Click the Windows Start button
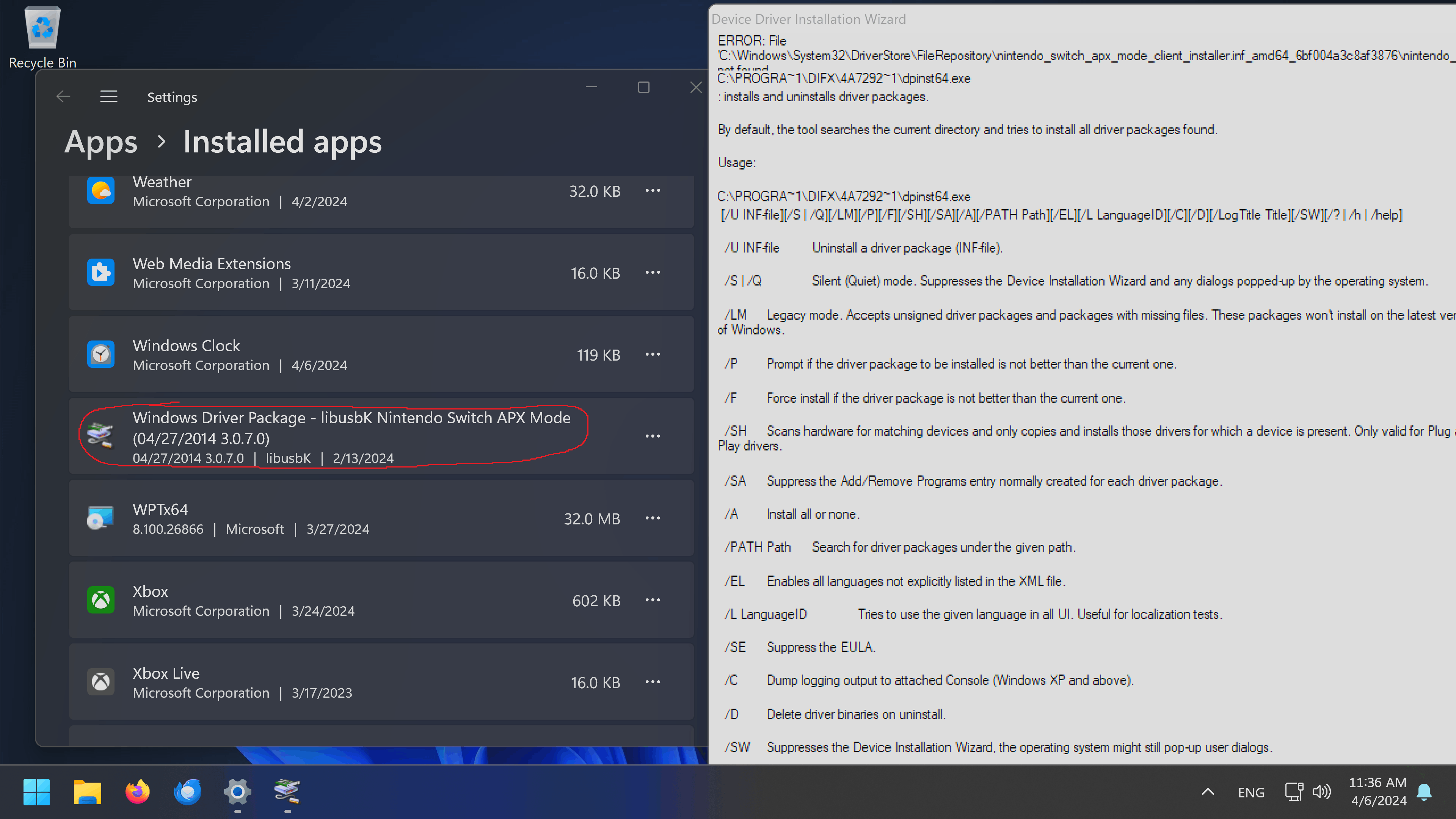The height and width of the screenshot is (819, 1456). click(37, 792)
